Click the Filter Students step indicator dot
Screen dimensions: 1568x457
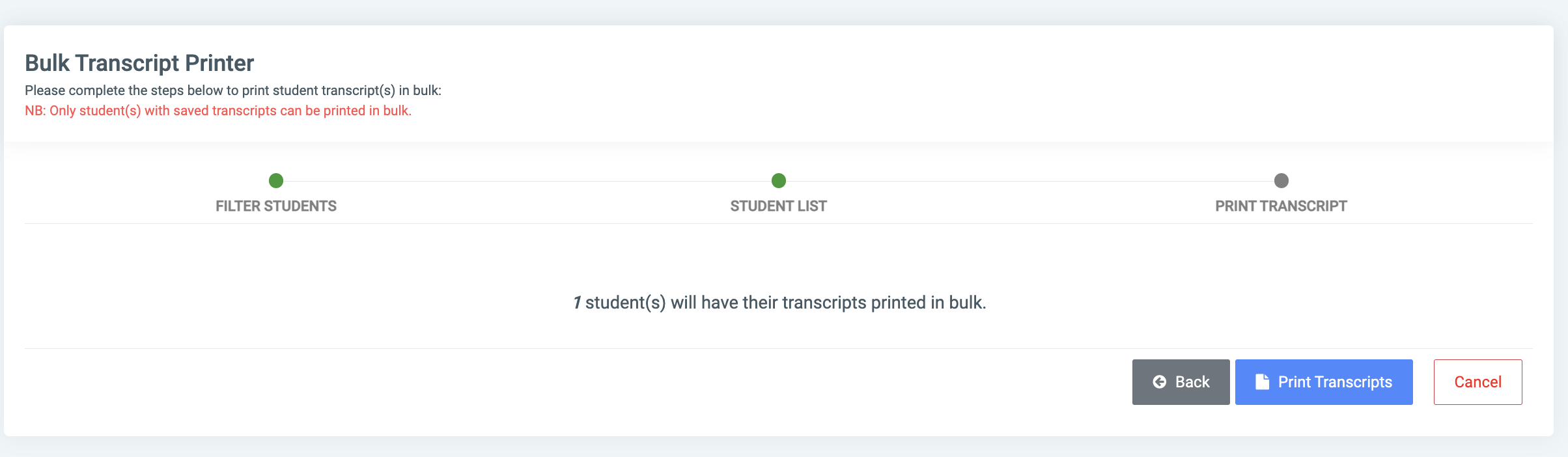[276, 182]
